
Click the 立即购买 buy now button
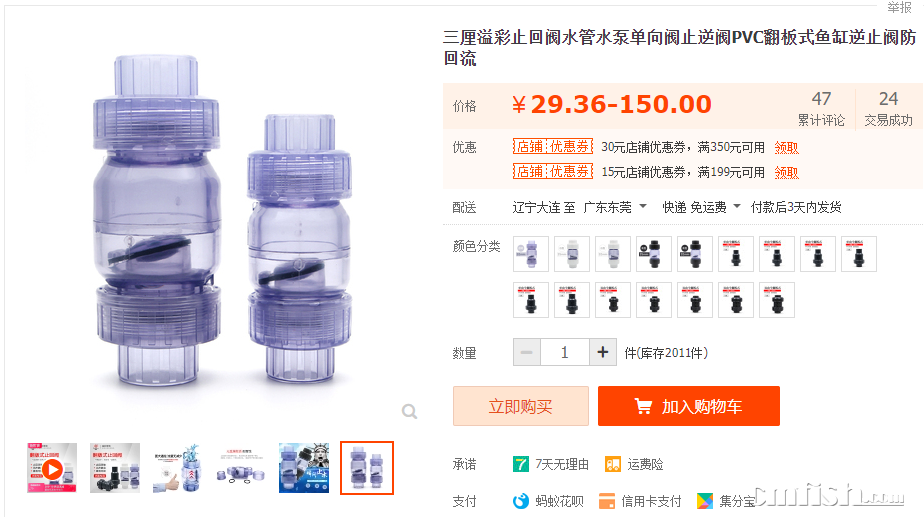coord(520,406)
